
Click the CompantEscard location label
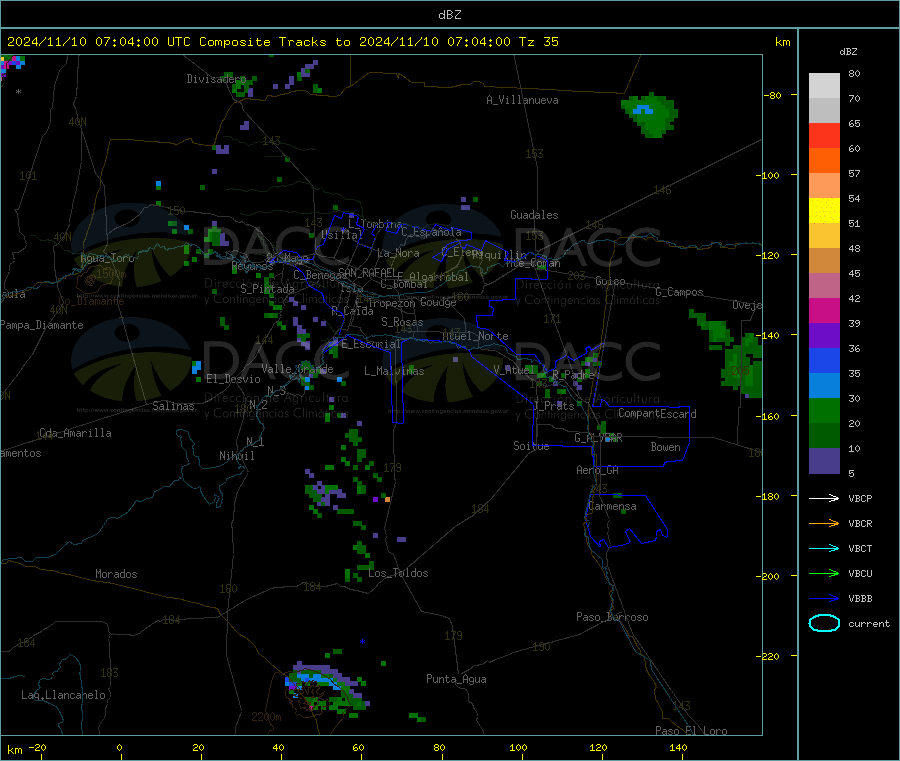(x=657, y=414)
